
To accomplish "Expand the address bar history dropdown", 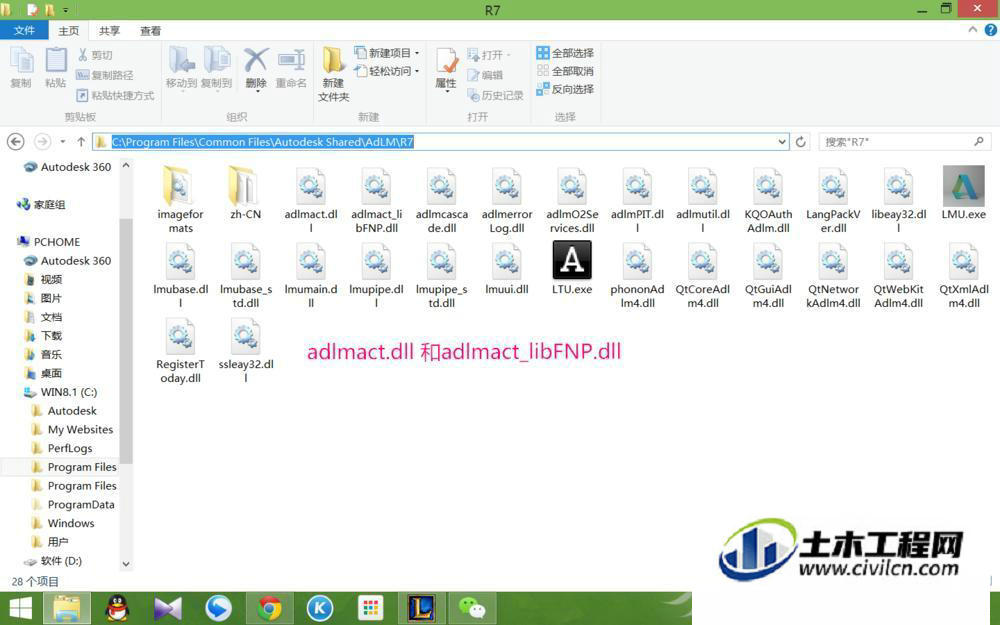I will (x=783, y=142).
